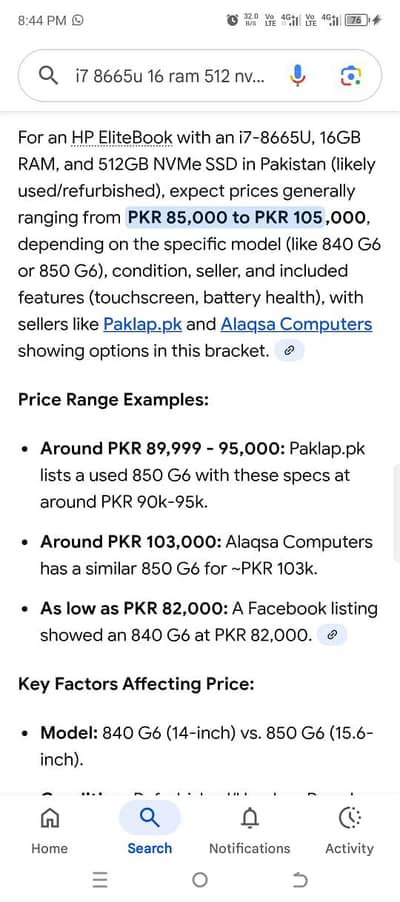
Task: Open Notifications bell icon
Action: (250, 817)
